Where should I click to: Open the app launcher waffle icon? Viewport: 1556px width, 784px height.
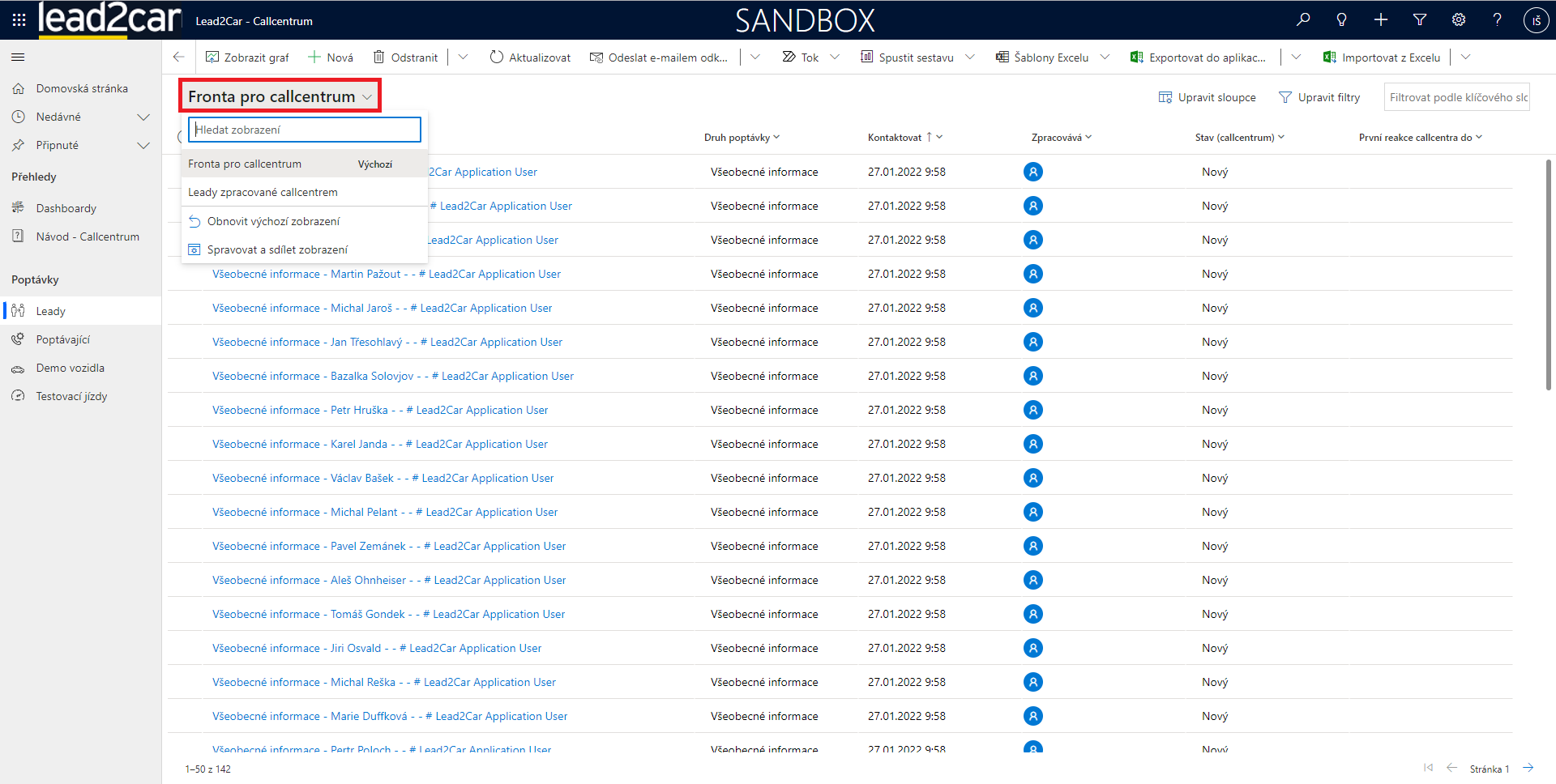pos(19,20)
